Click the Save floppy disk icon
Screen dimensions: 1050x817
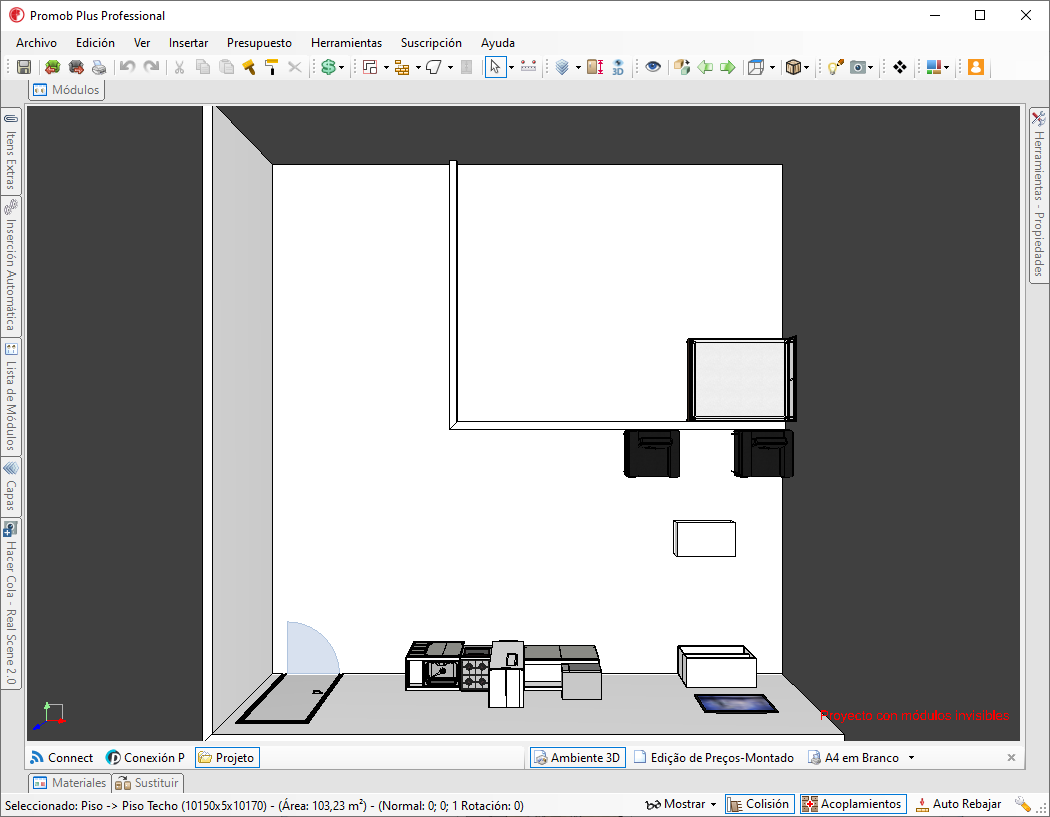point(24,67)
